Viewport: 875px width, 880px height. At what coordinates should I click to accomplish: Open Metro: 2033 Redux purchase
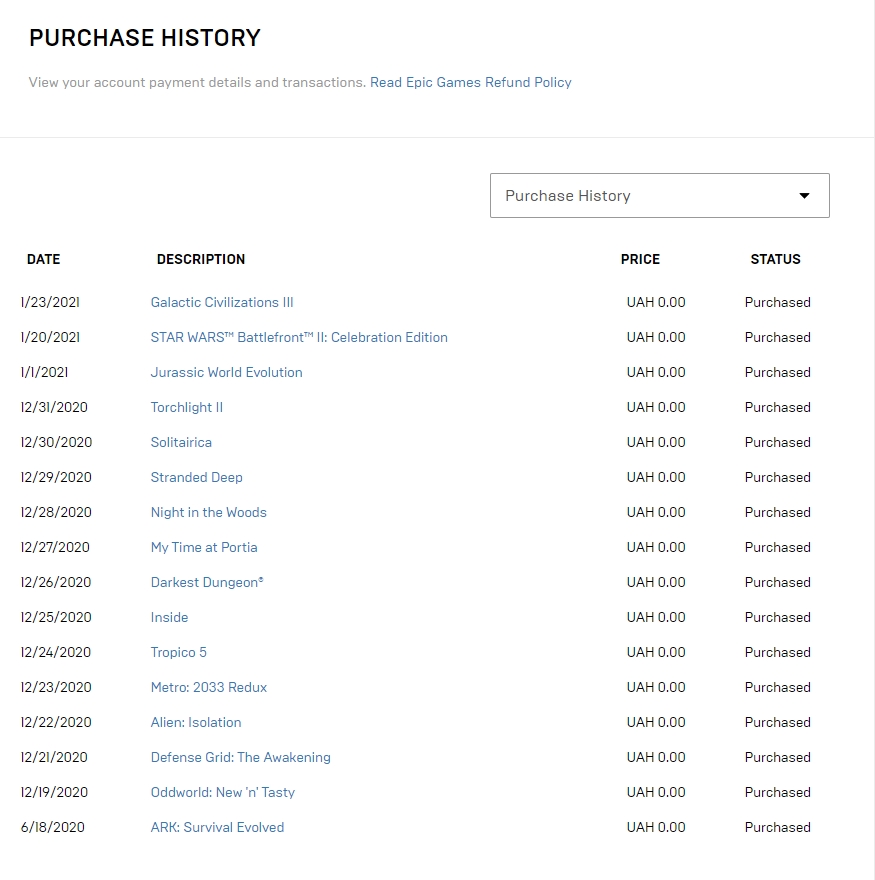pos(209,688)
